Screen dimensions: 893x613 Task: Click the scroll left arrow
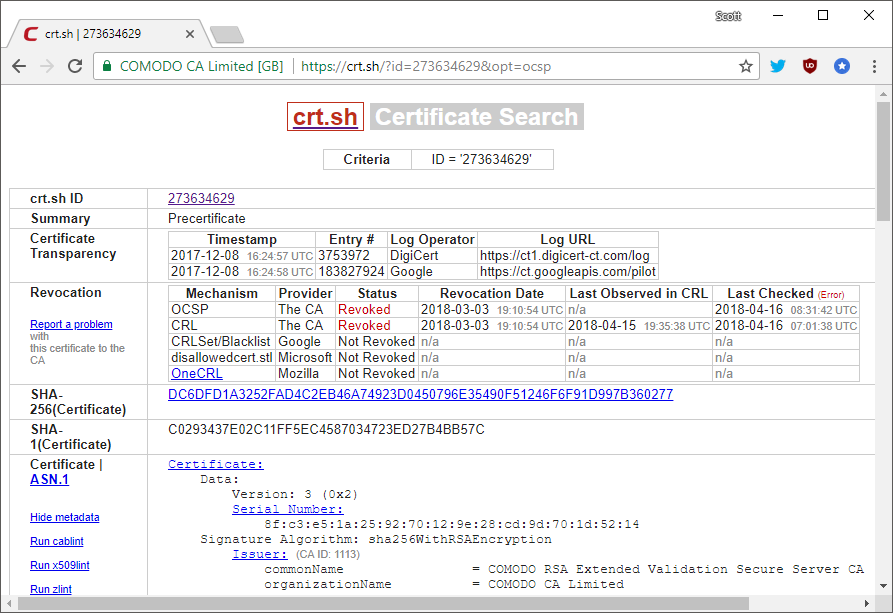tap(9, 603)
